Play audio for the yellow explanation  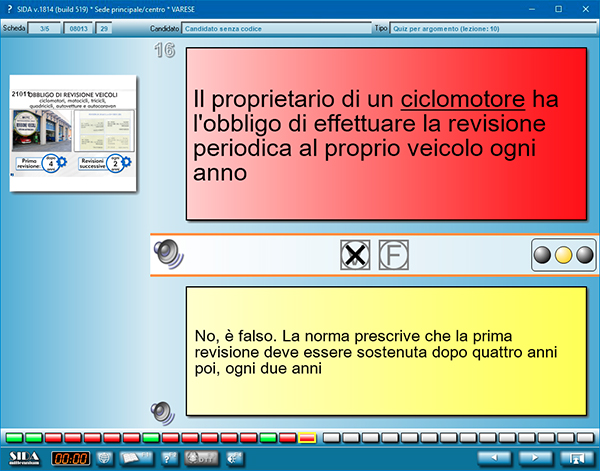(160, 410)
